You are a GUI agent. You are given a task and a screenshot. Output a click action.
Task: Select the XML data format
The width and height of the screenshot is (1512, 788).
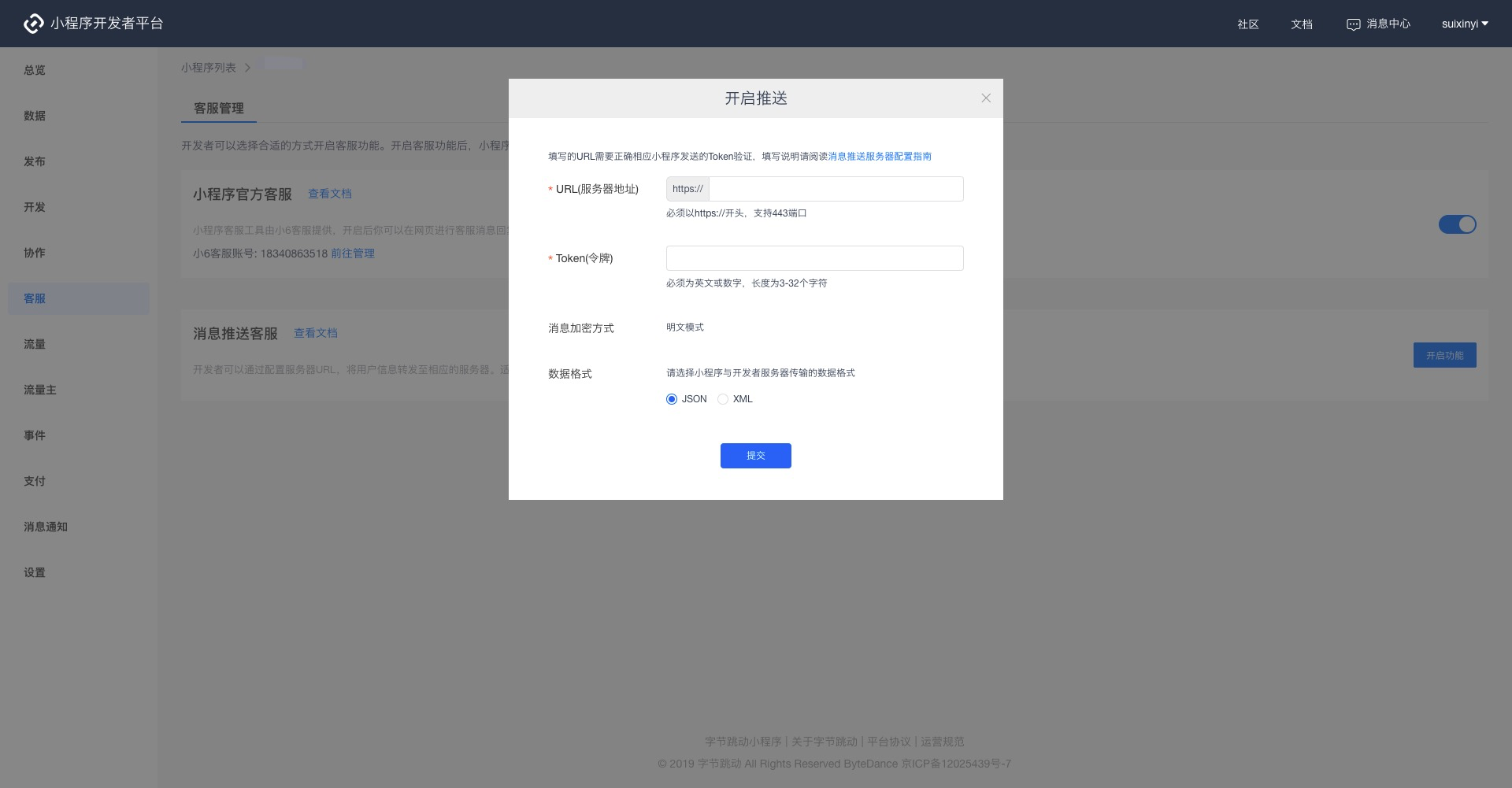click(723, 399)
